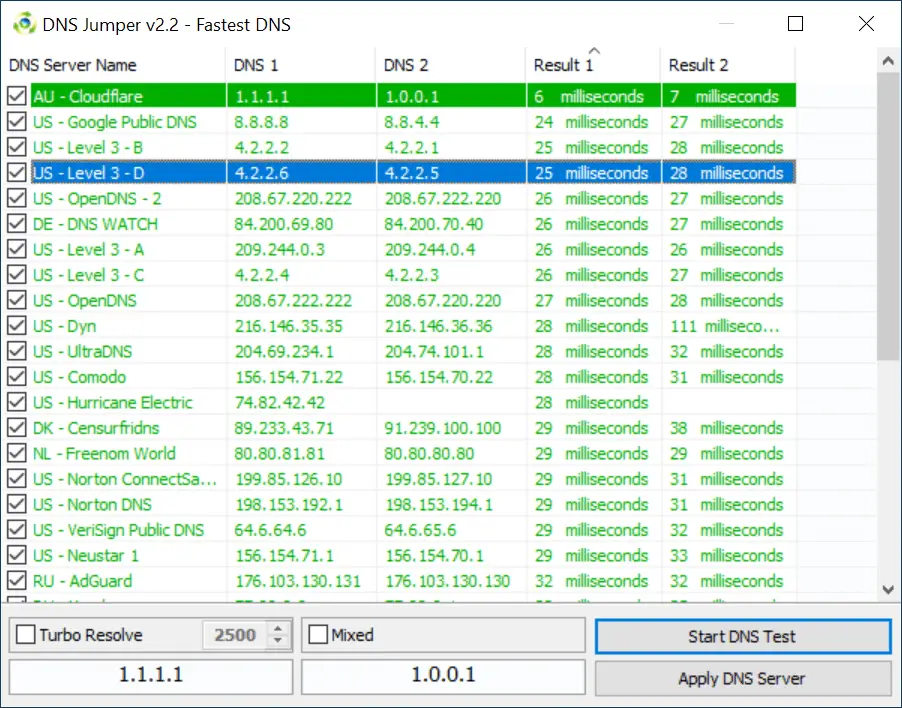Toggle the DE - DNS WATCH checkbox
The height and width of the screenshot is (708, 902).
coord(17,224)
